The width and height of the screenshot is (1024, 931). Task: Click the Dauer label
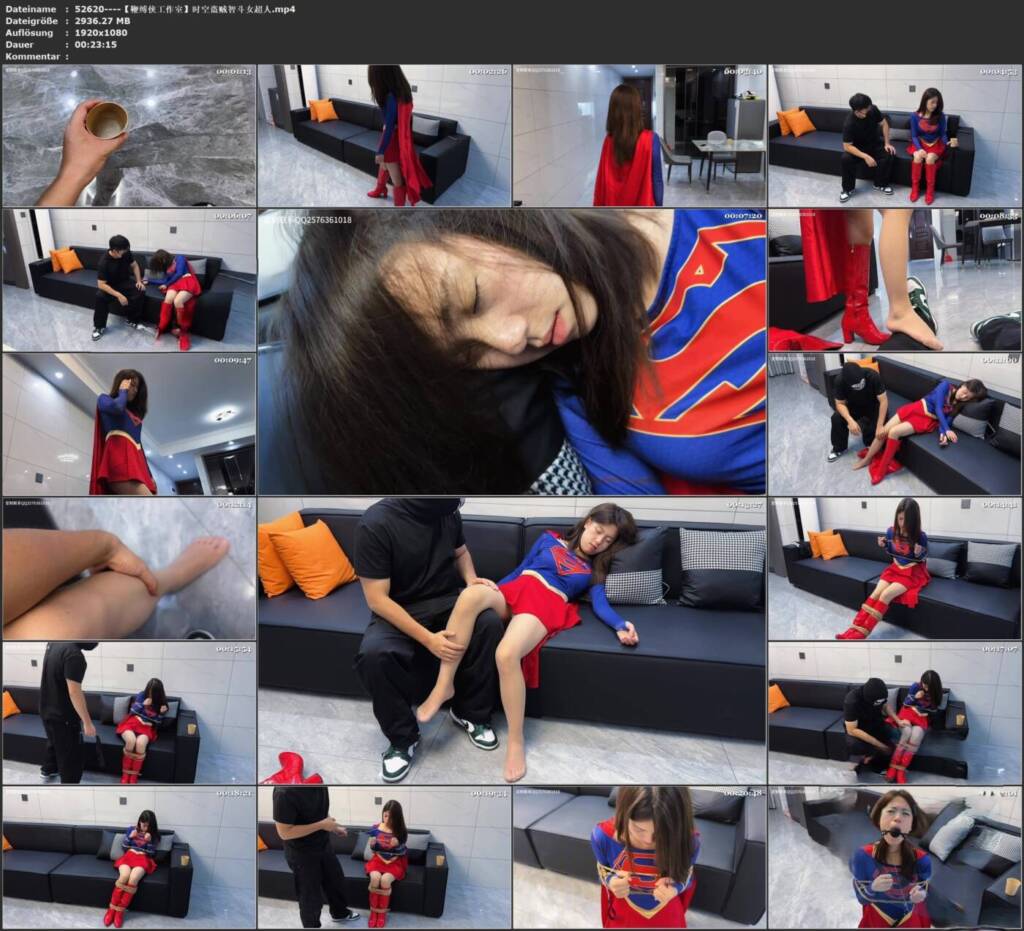pos(19,44)
